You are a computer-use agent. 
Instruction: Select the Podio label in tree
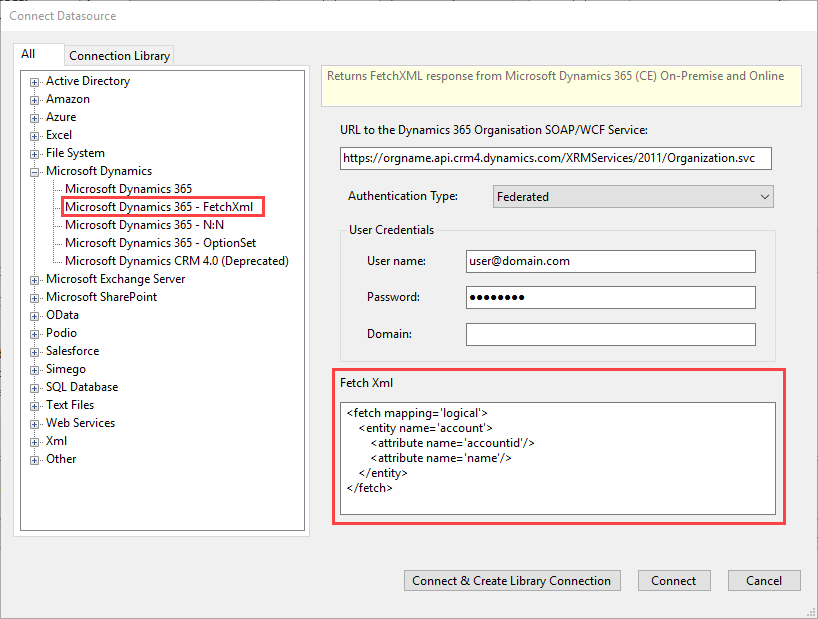tap(61, 333)
